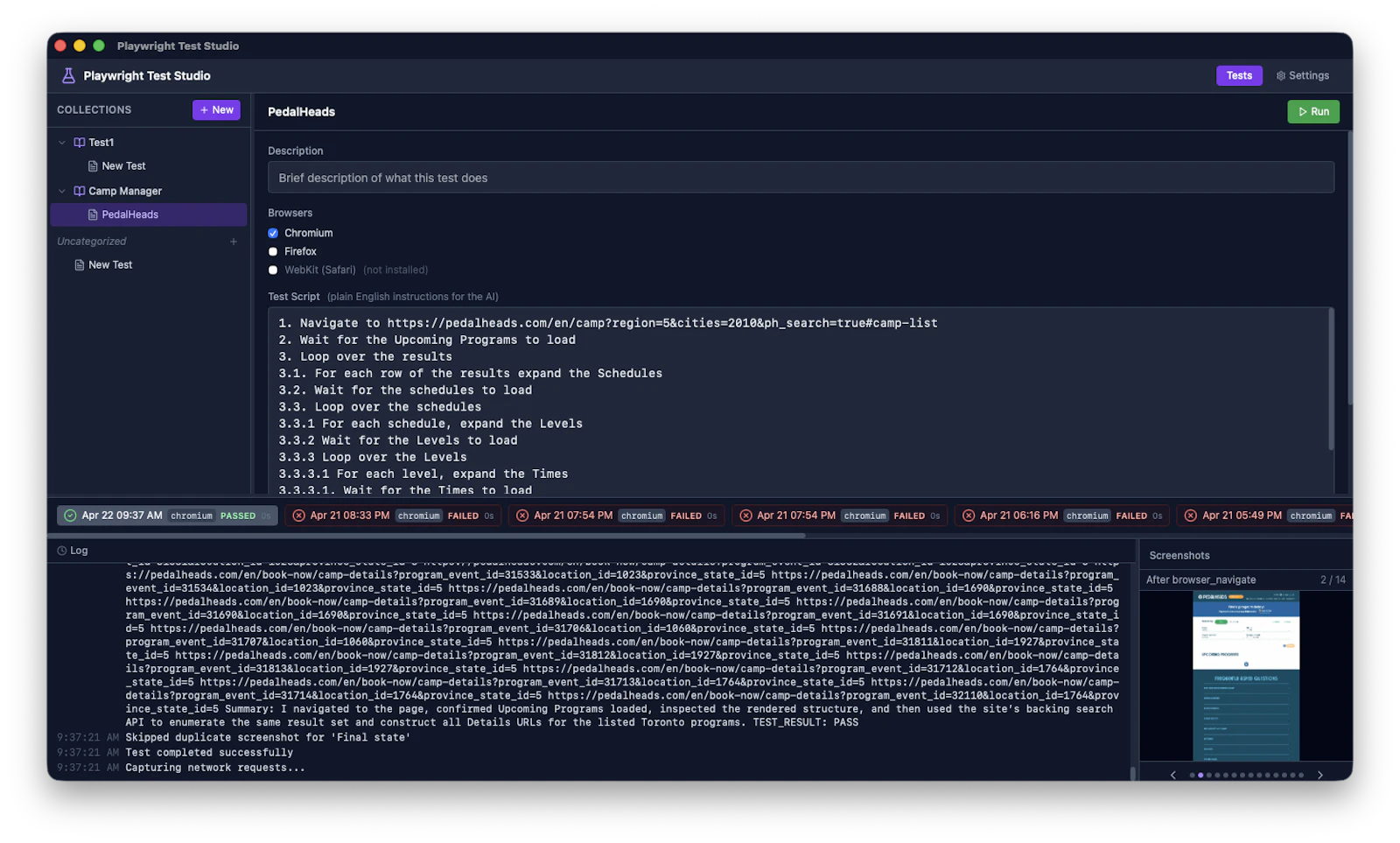
Task: Run the PedalHeads test
Action: (1312, 112)
